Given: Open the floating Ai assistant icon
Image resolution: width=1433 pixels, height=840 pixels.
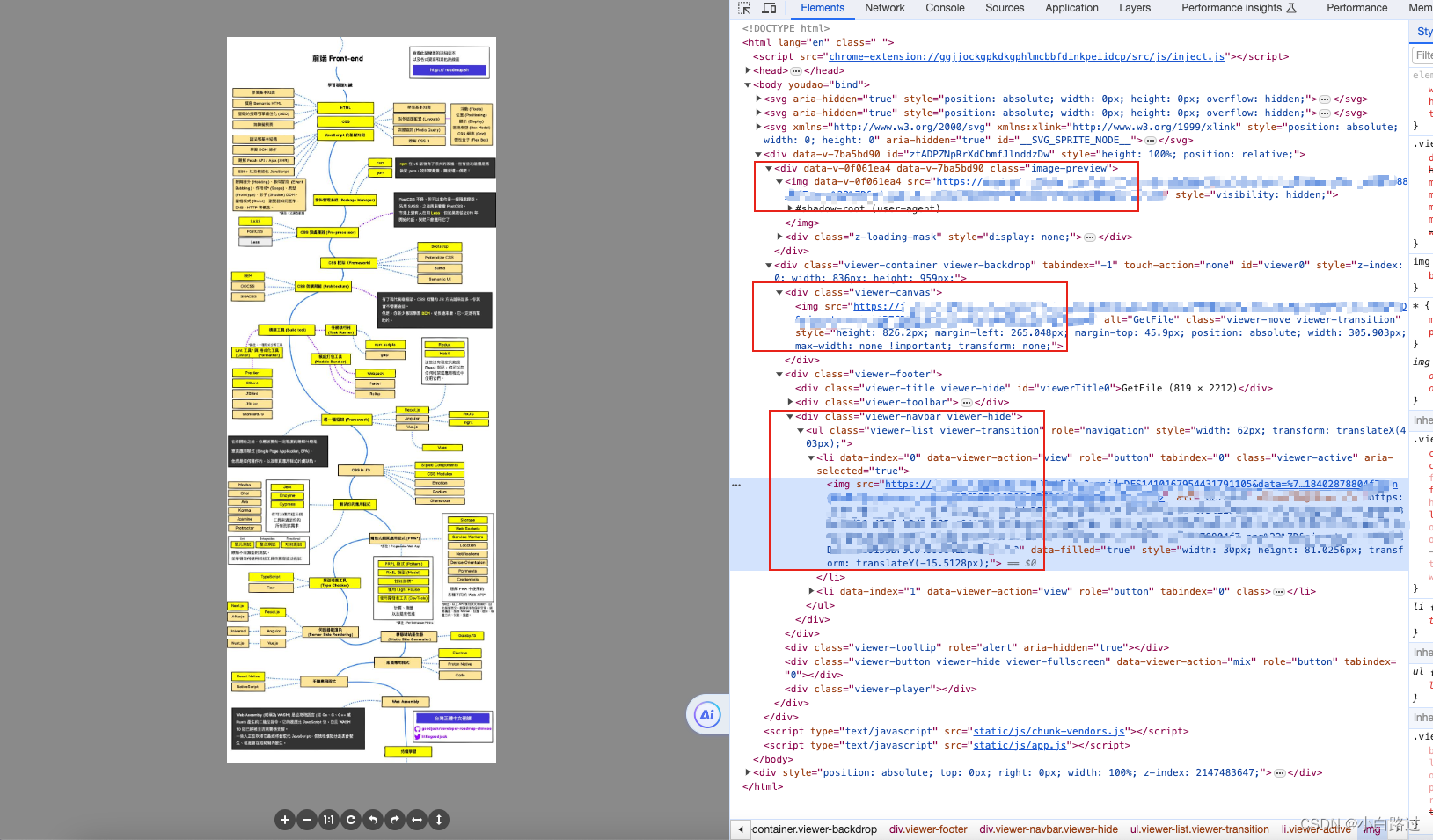Looking at the screenshot, I should (x=706, y=714).
